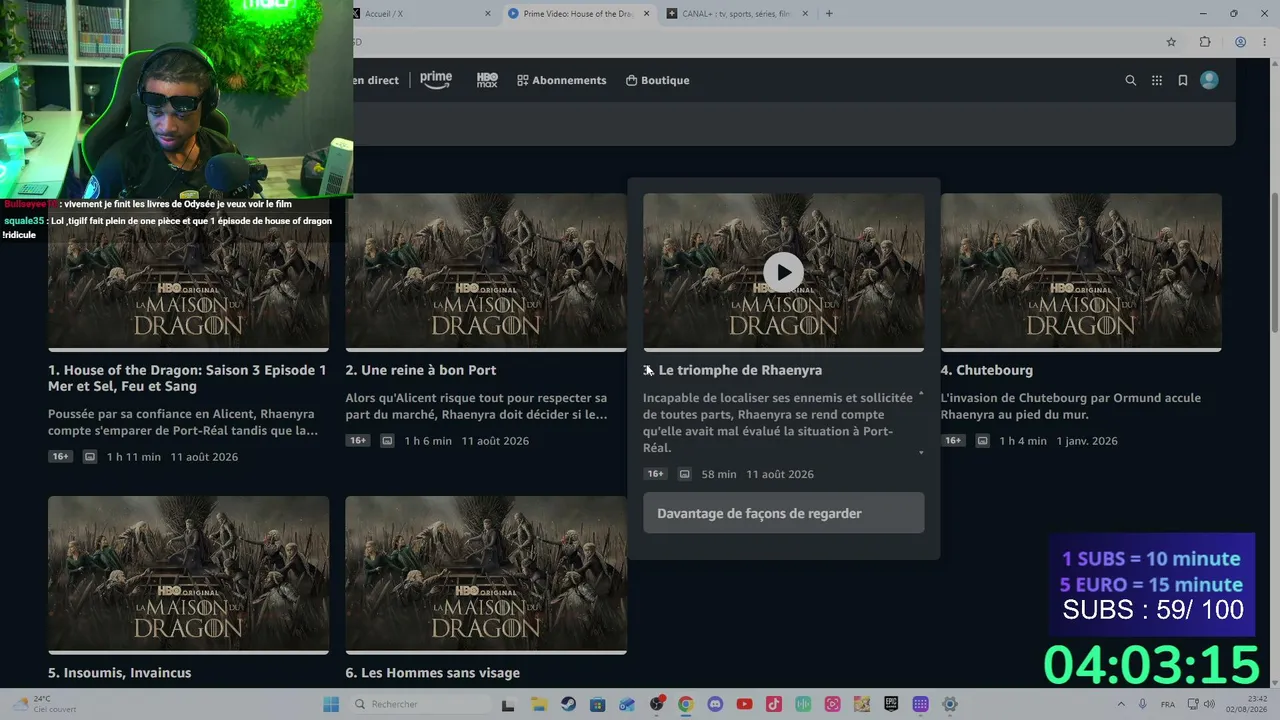The image size is (1280, 720).
Task: Open the Windows Start menu
Action: (x=331, y=704)
